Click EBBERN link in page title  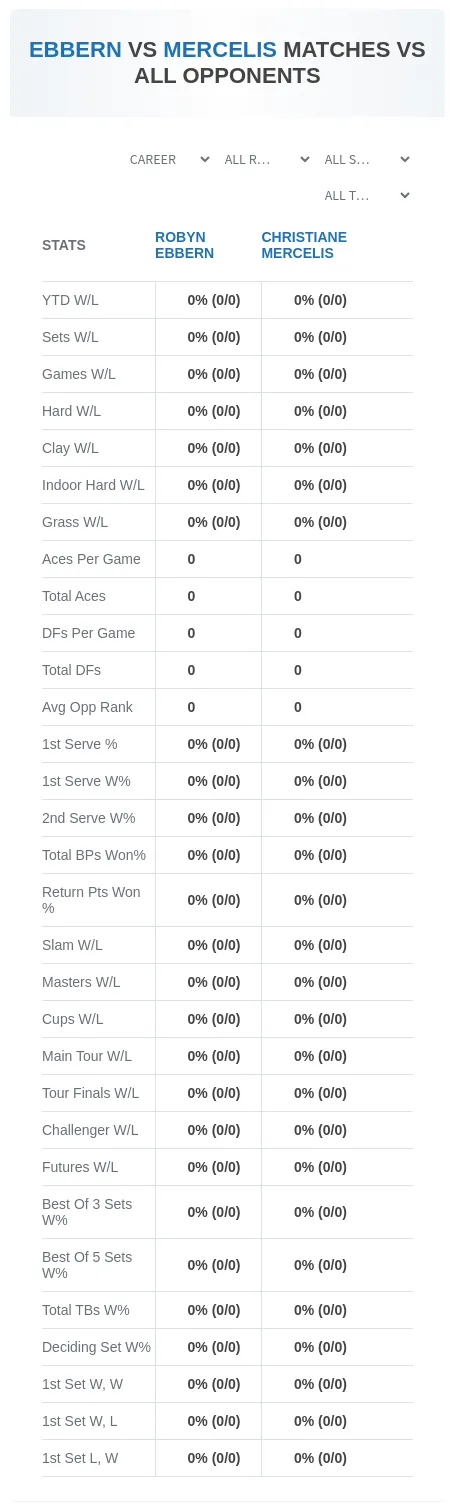click(75, 50)
